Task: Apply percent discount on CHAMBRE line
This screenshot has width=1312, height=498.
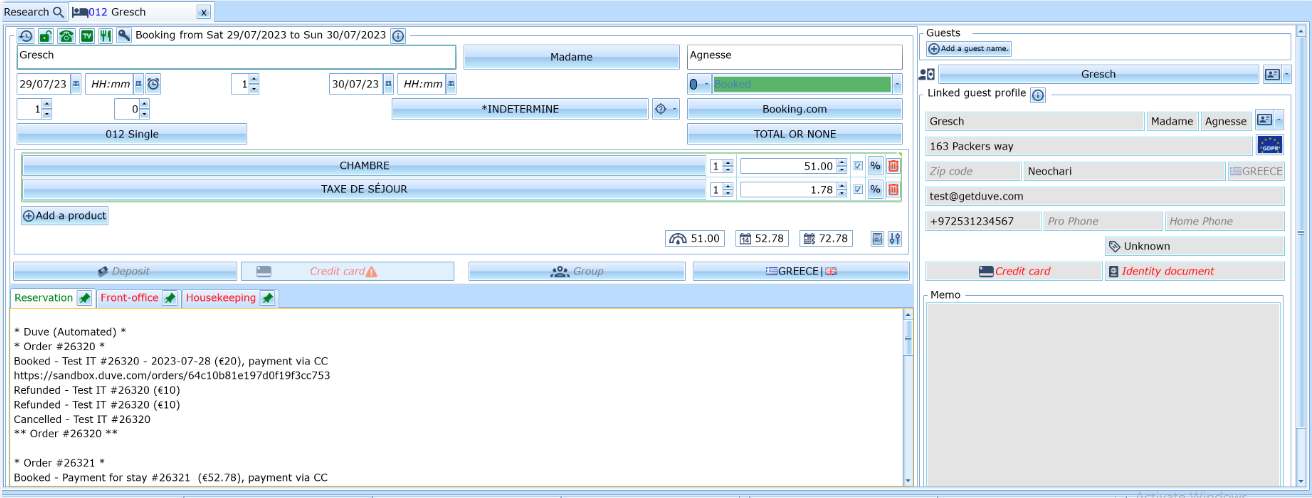Action: click(875, 166)
